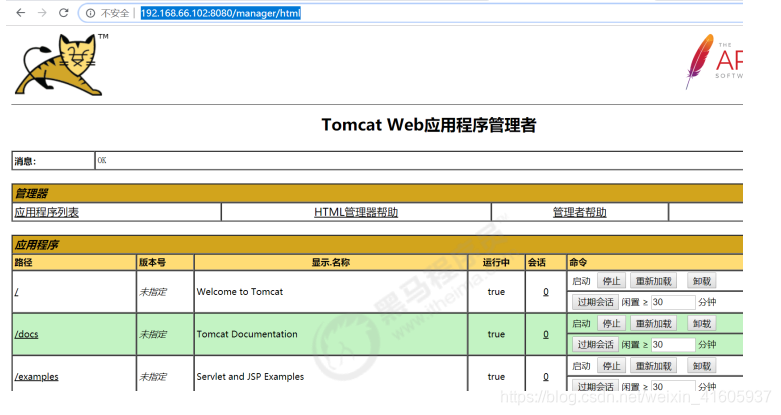
Task: Open the 应用程序列表 link
Action: coord(46,212)
